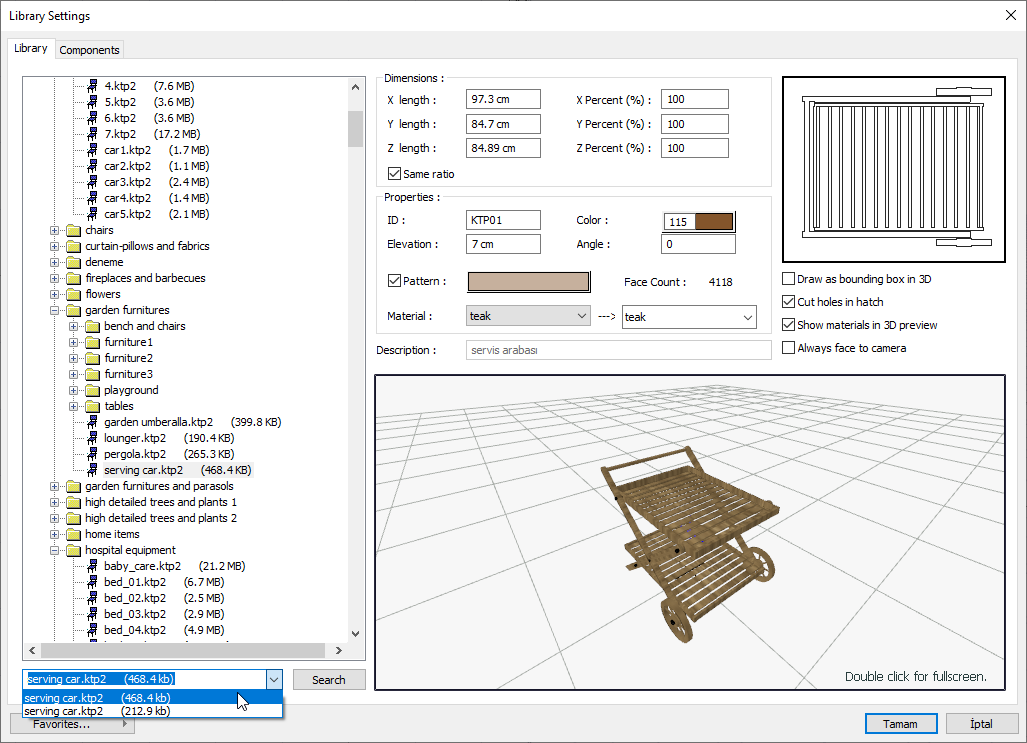Select the lounger.ktp2 file icon
This screenshot has height=743, width=1027.
point(92,438)
